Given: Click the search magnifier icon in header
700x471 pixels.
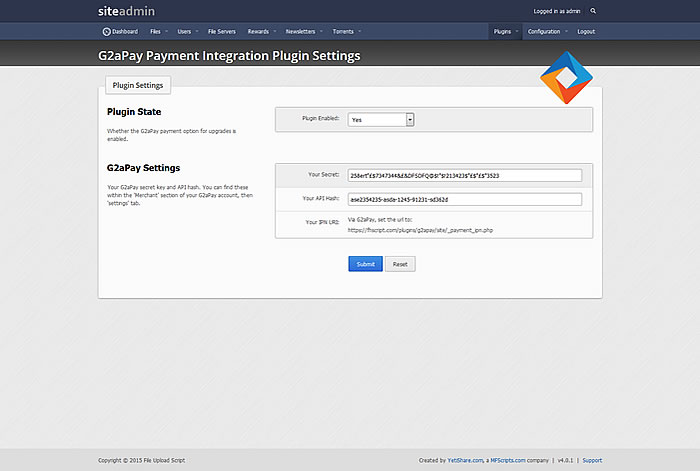Looking at the screenshot, I should coord(593,11).
